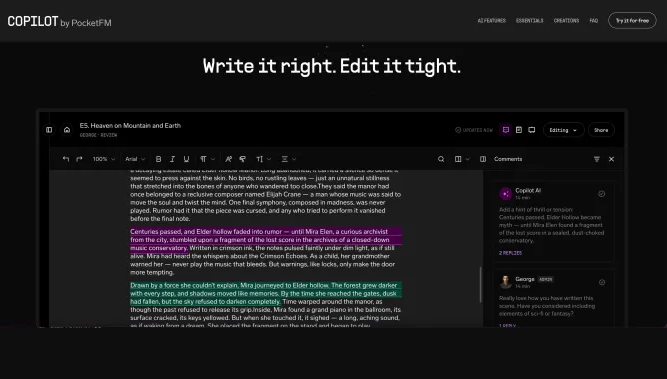
Task: Open the Arial font dropdown
Action: 135,159
